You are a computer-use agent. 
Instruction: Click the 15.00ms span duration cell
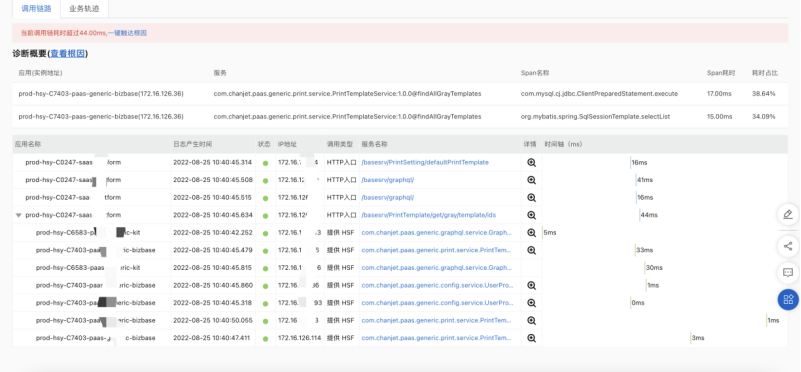click(719, 117)
